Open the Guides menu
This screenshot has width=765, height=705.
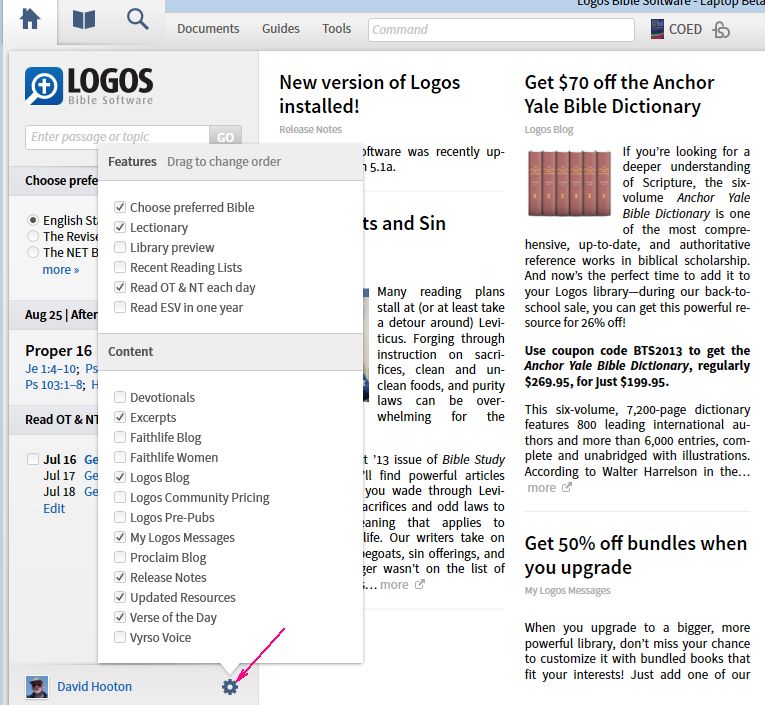(281, 29)
